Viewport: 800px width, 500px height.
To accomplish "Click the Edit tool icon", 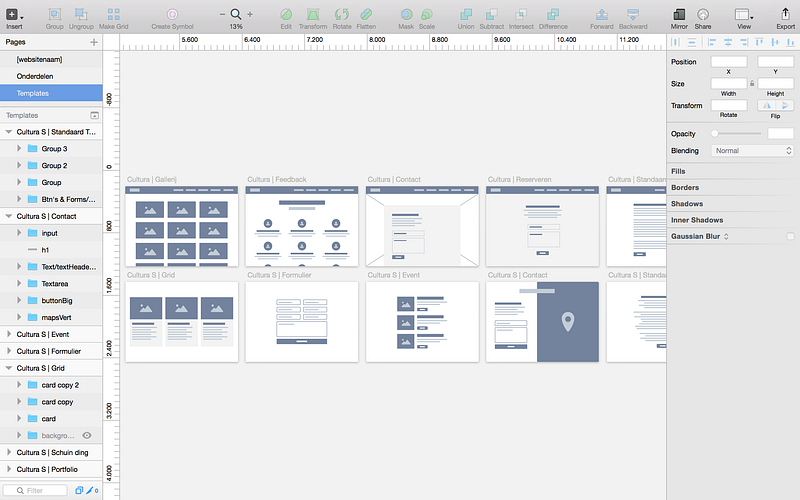I will [x=286, y=14].
